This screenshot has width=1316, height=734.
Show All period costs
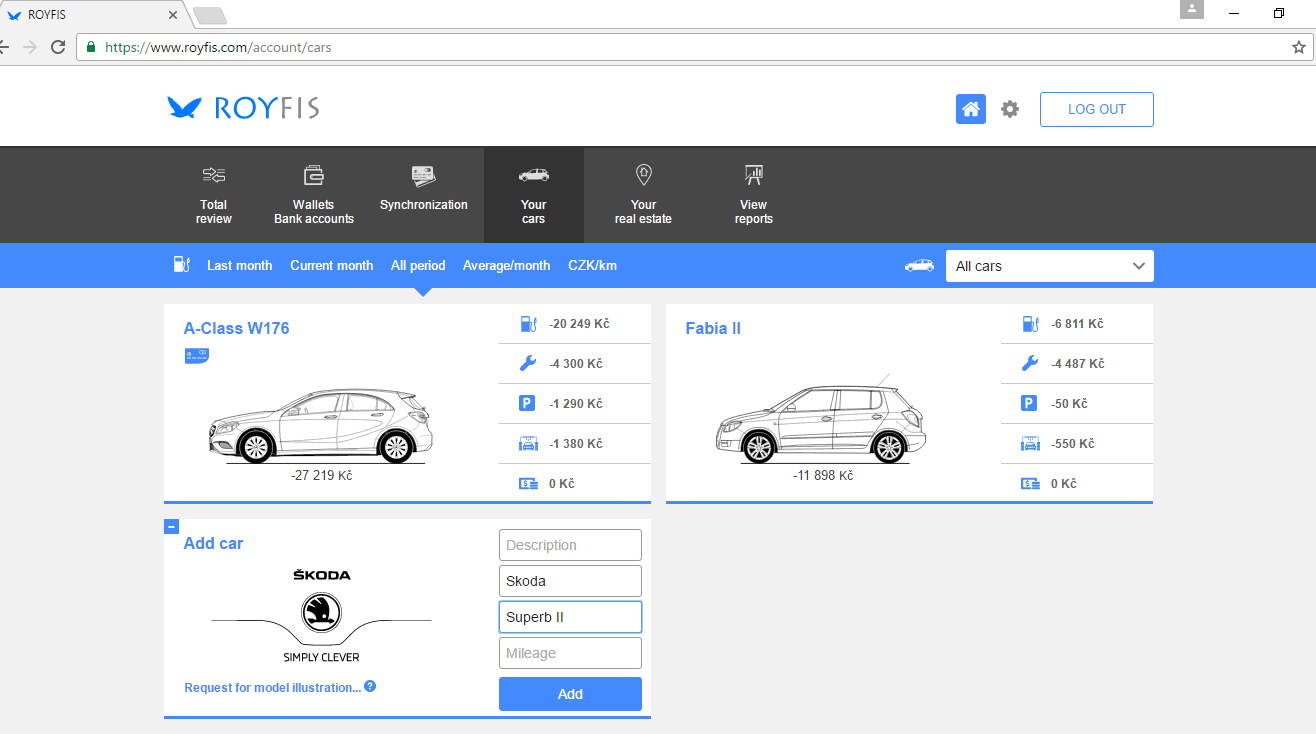point(418,266)
